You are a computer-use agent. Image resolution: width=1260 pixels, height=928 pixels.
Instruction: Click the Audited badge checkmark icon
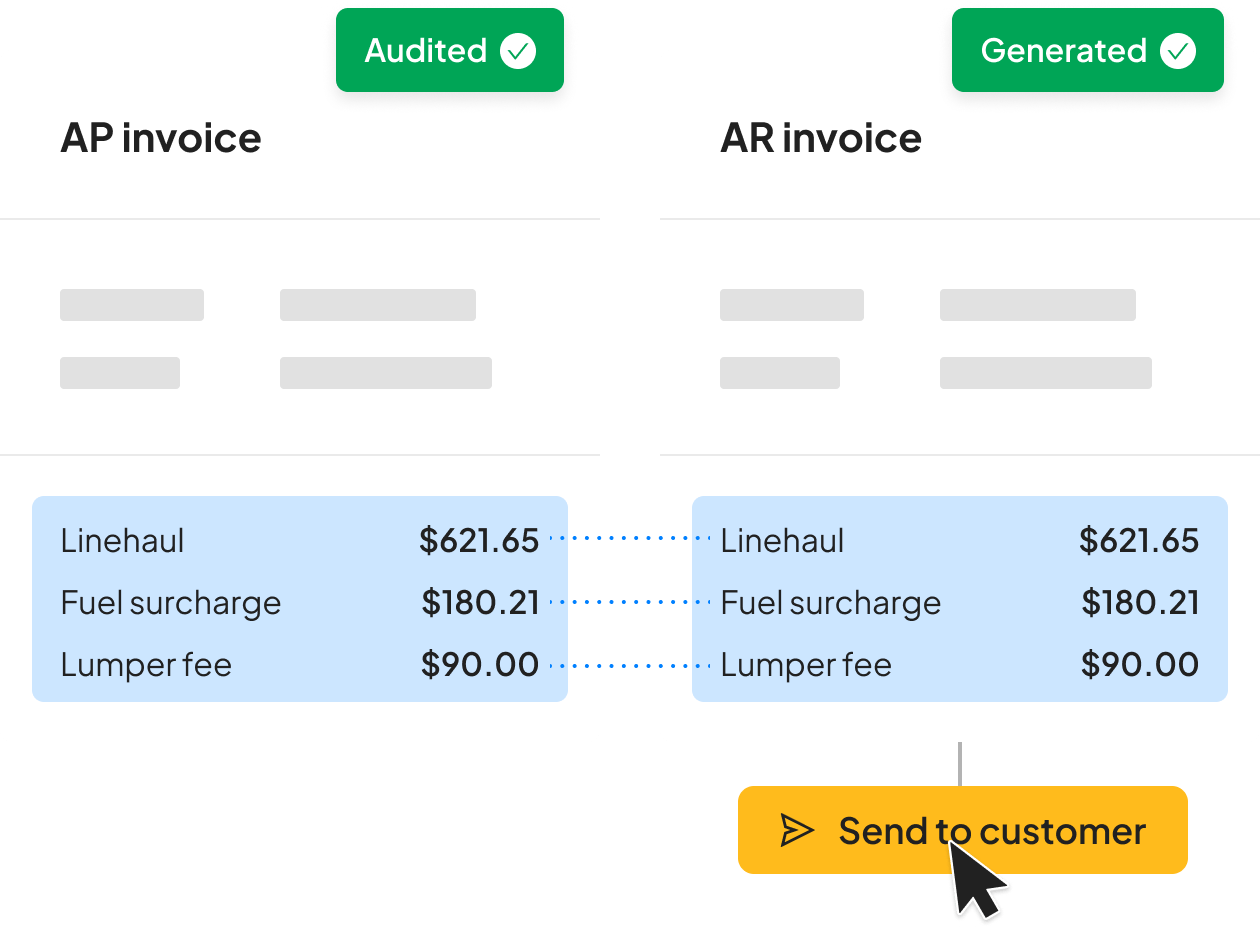coord(518,51)
